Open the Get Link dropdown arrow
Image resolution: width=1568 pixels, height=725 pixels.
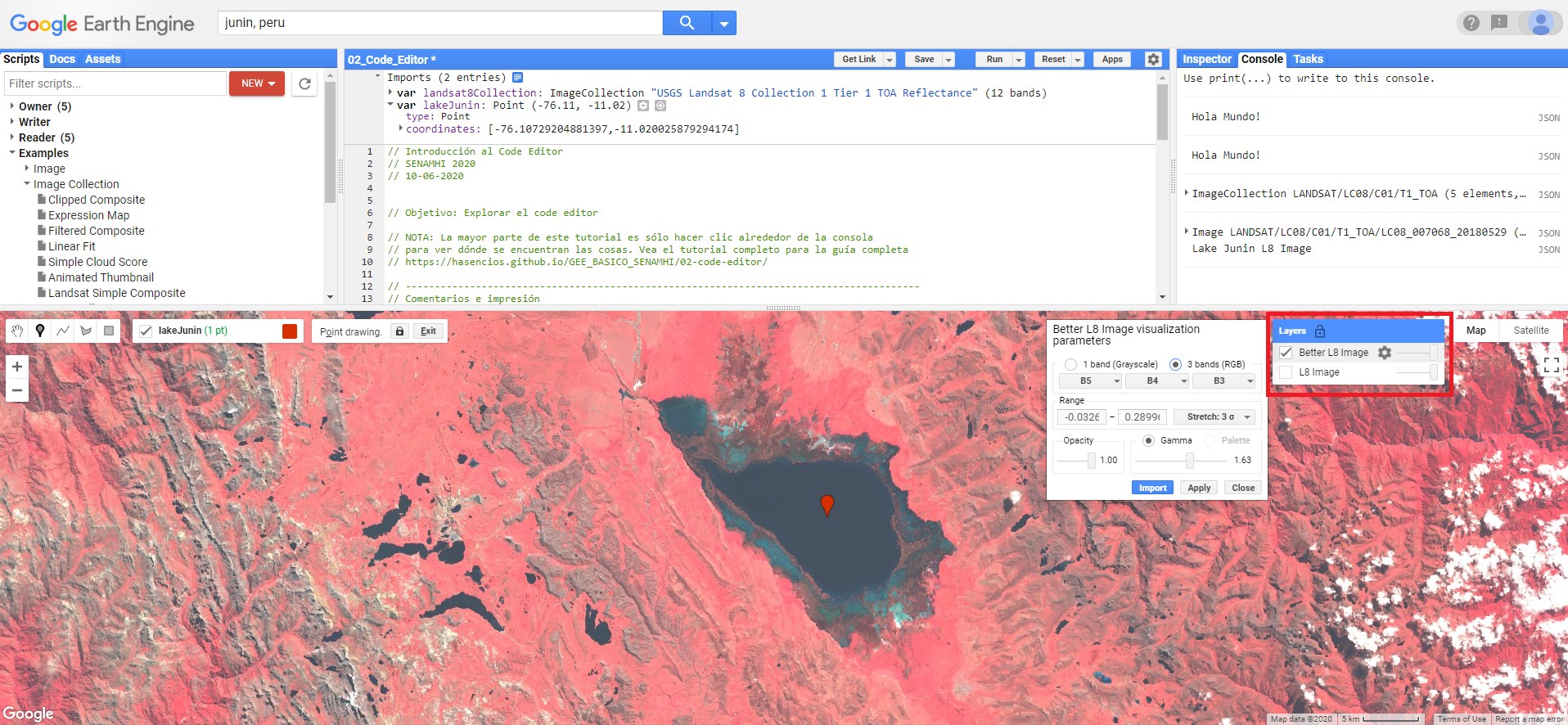[x=890, y=60]
